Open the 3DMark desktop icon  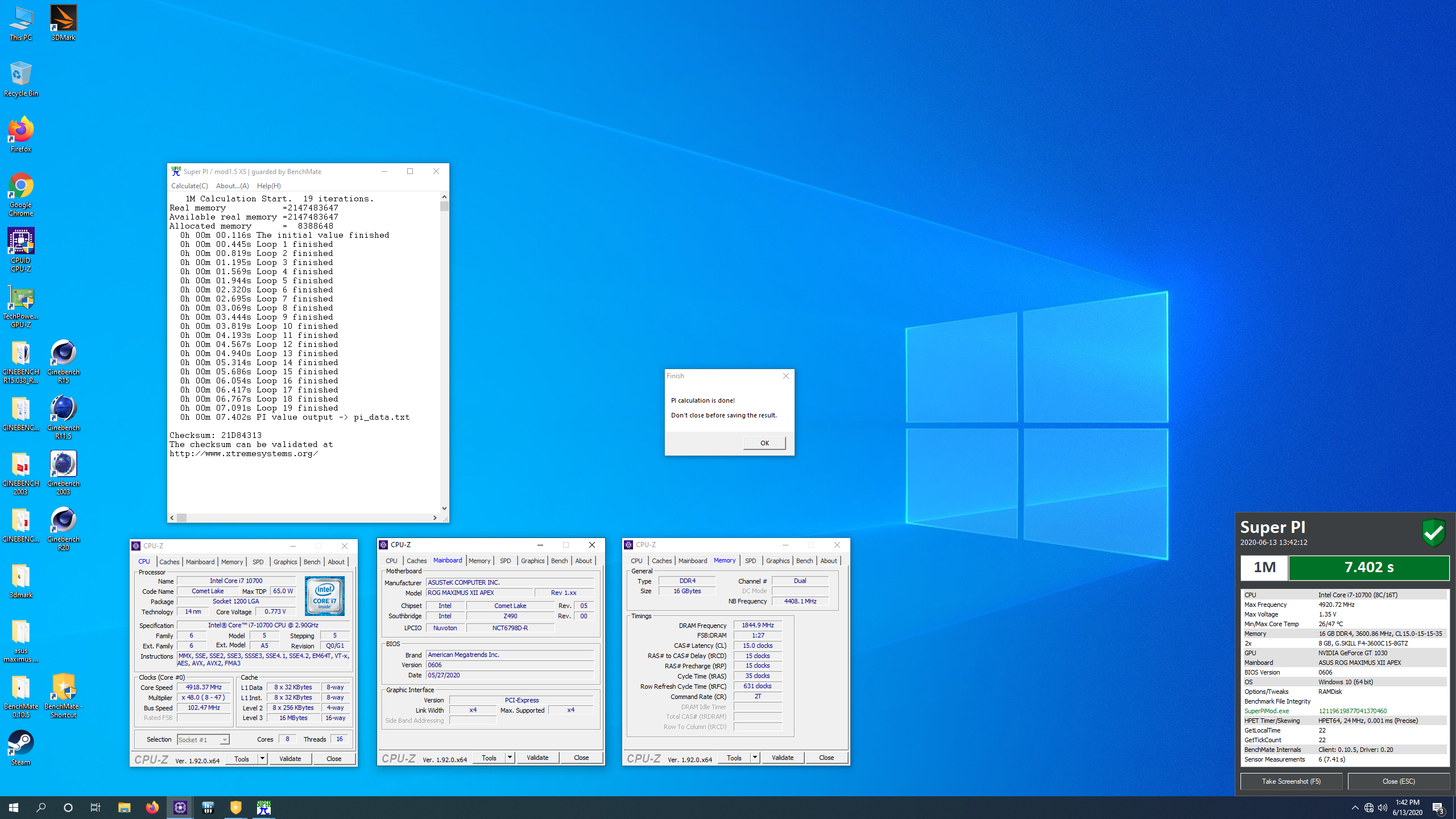(63, 23)
